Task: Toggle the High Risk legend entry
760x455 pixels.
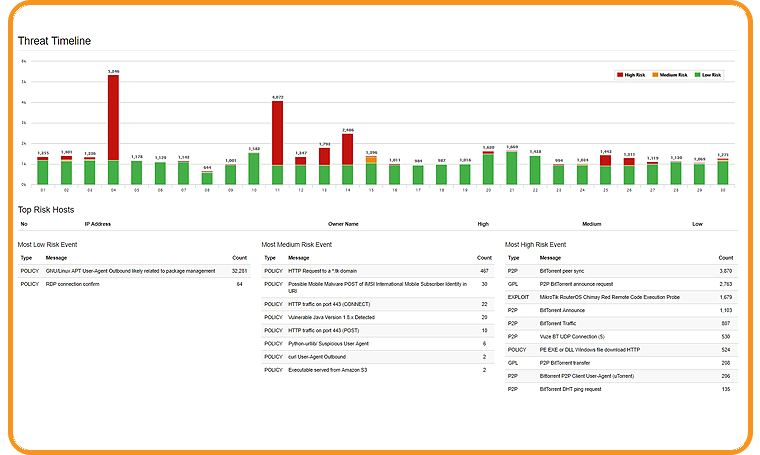Action: (633, 75)
